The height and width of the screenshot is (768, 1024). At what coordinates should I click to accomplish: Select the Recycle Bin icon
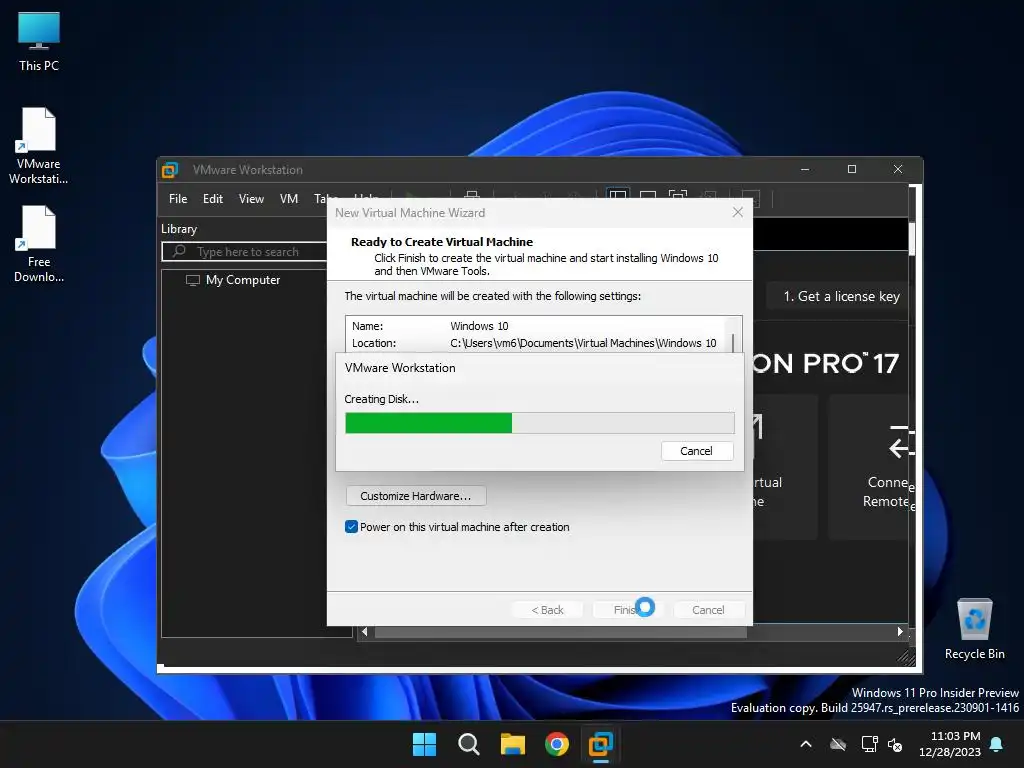tap(974, 629)
